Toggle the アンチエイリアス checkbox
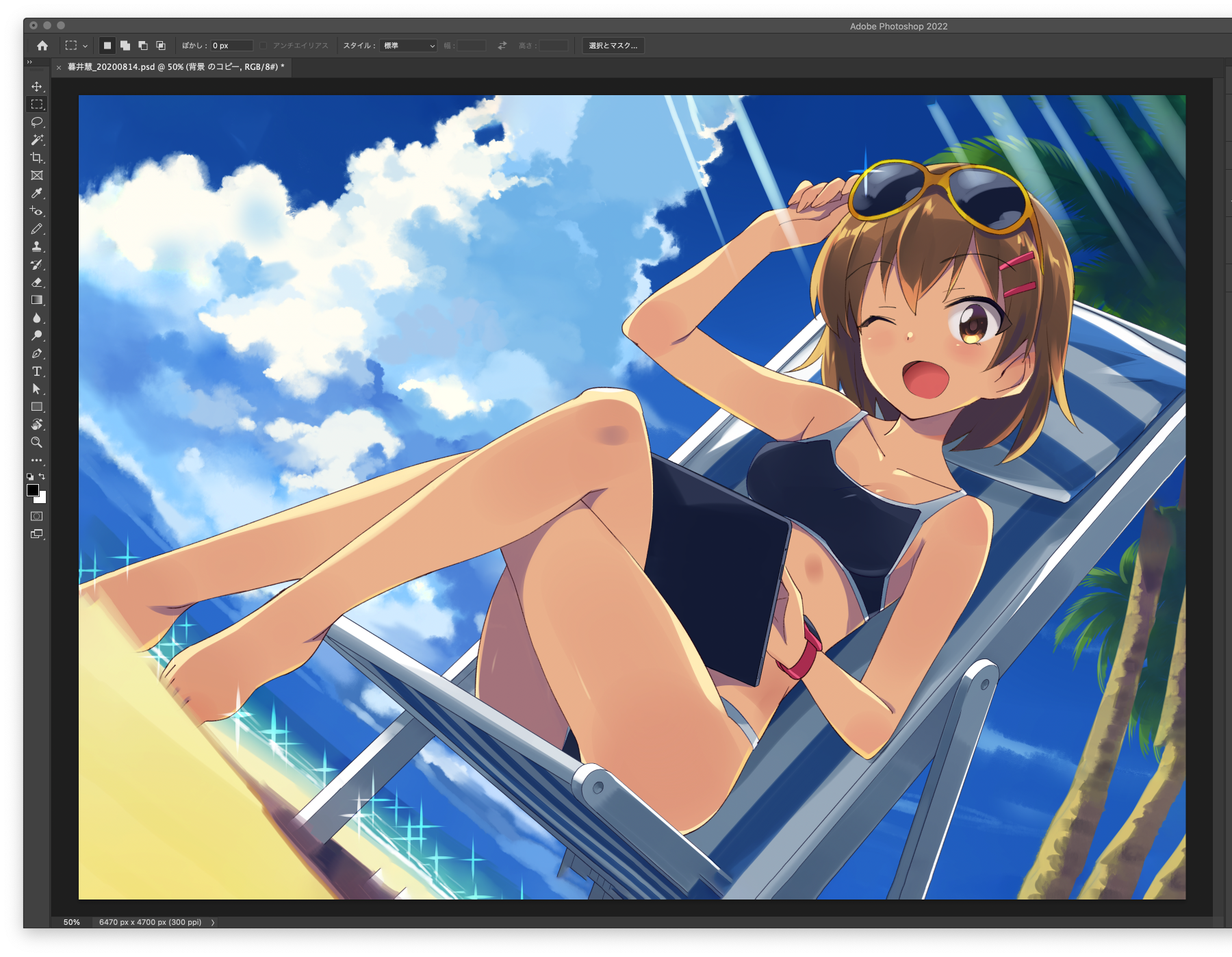The image size is (1232, 957). [x=264, y=46]
